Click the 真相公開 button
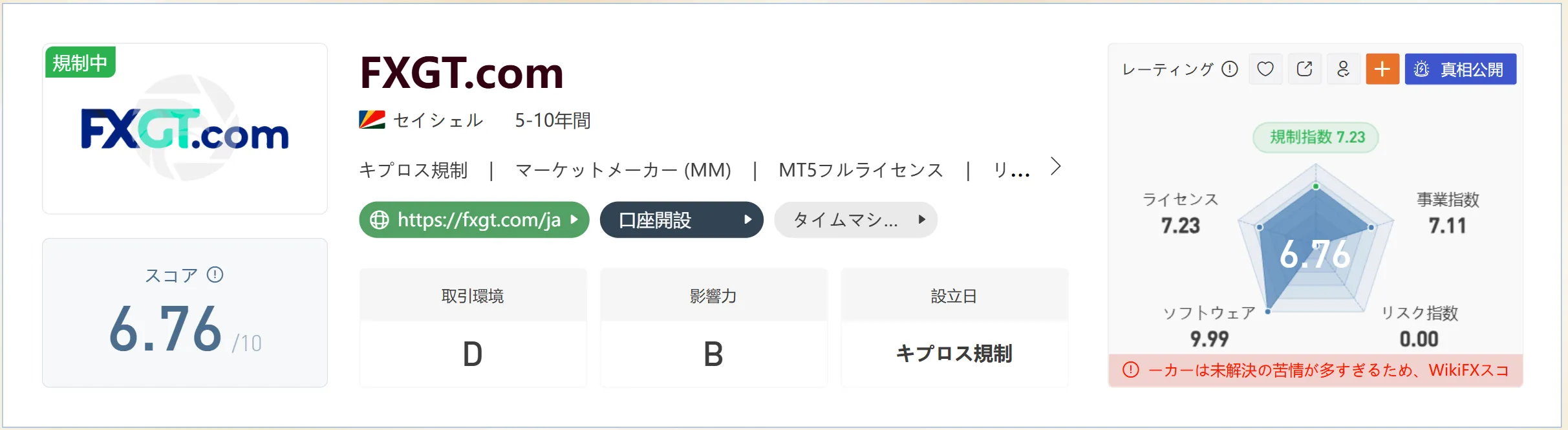This screenshot has height=430, width=1568. point(1460,69)
